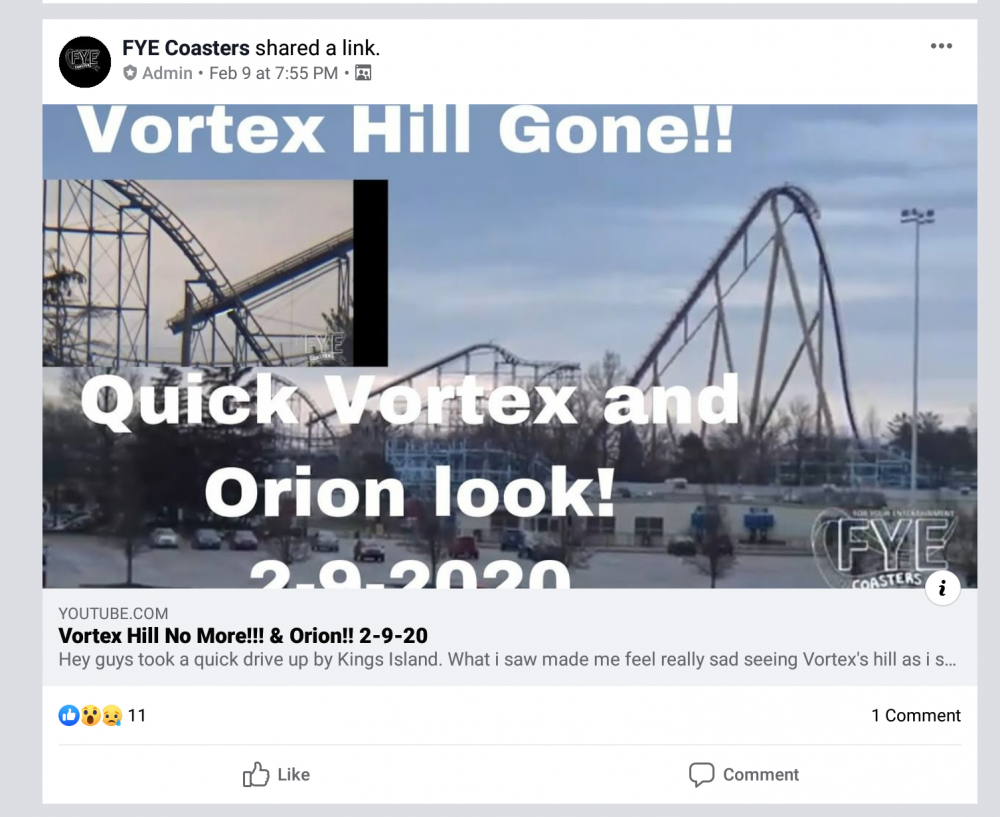This screenshot has height=817, width=1000.
Task: Click the FYE Coasters profile avatar
Action: [85, 62]
